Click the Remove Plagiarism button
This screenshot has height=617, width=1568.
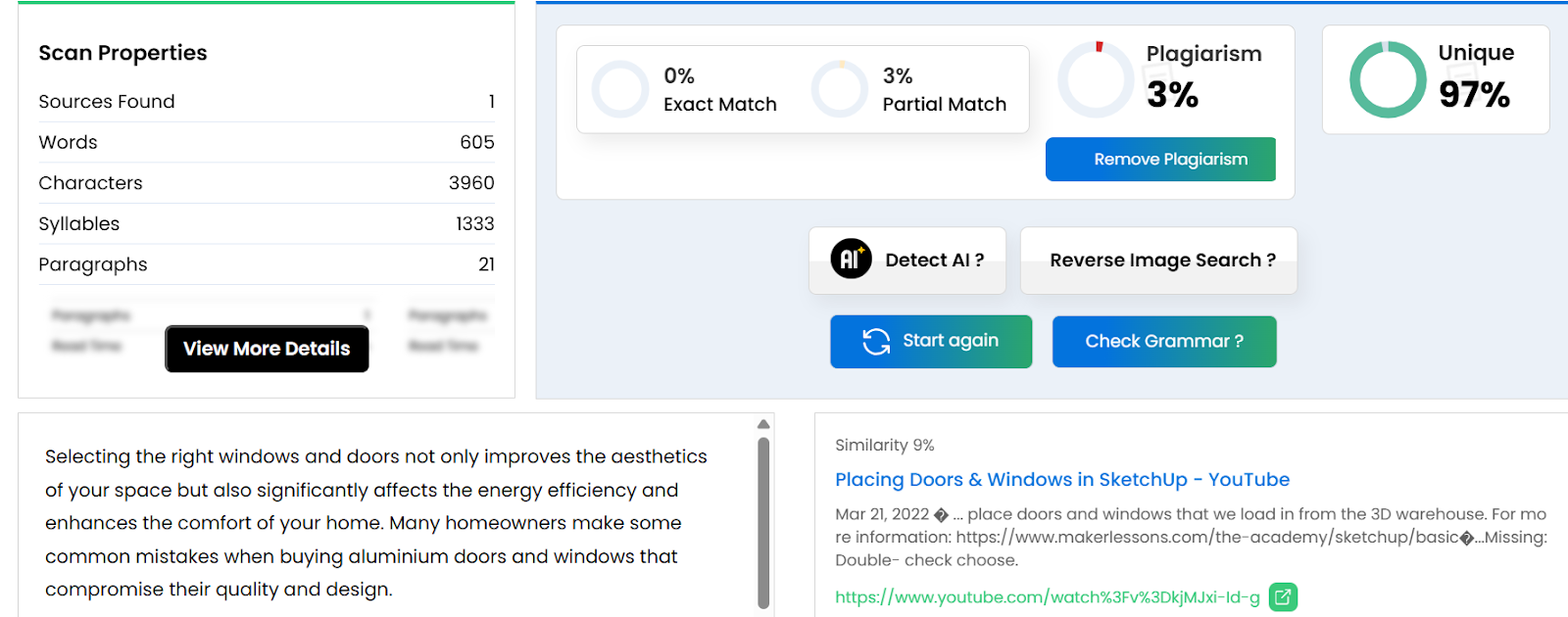click(1160, 159)
